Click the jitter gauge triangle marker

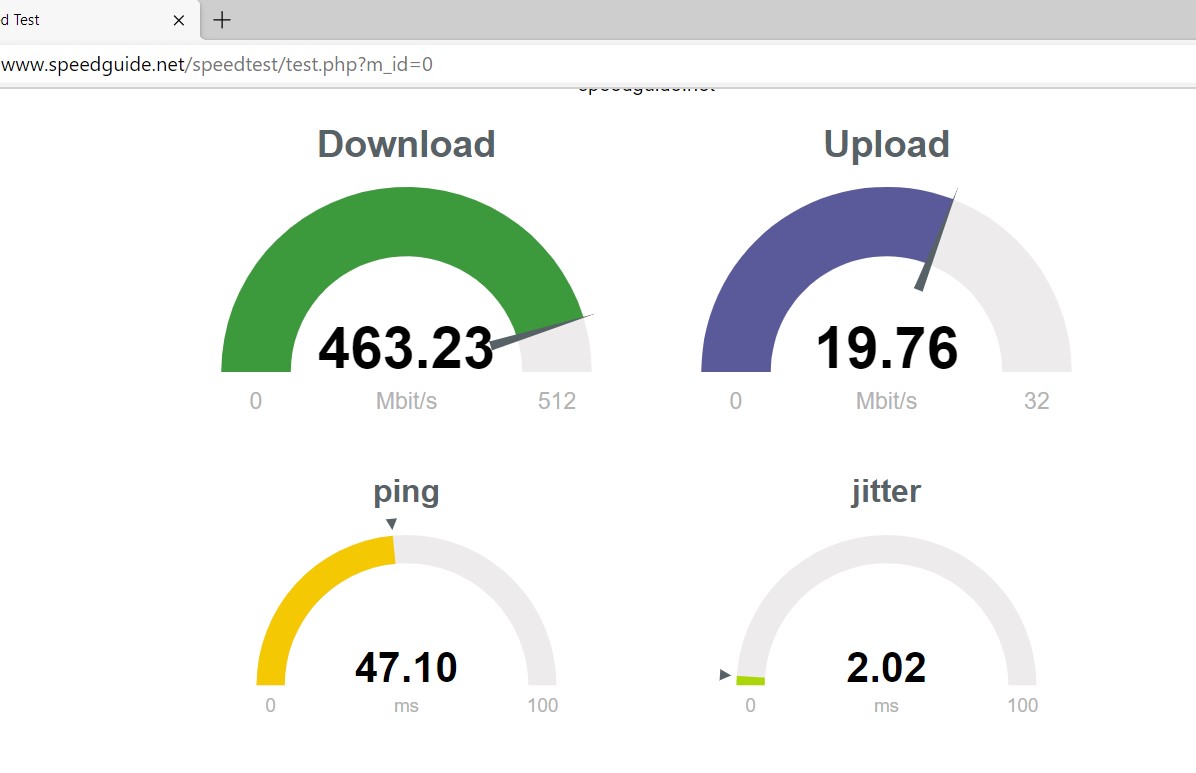click(x=725, y=675)
